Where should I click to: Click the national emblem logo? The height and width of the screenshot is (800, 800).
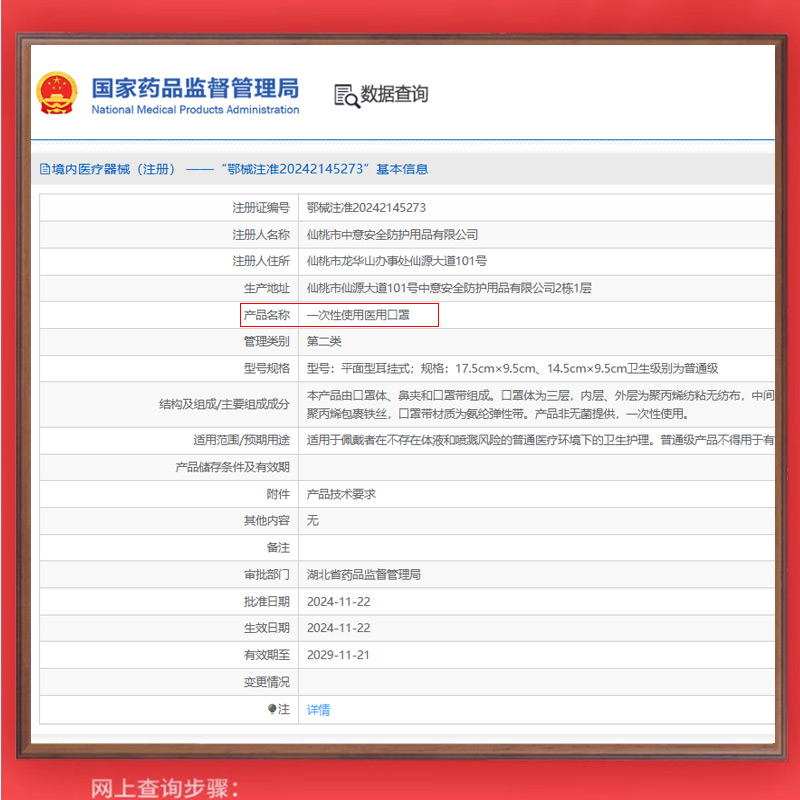(57, 93)
